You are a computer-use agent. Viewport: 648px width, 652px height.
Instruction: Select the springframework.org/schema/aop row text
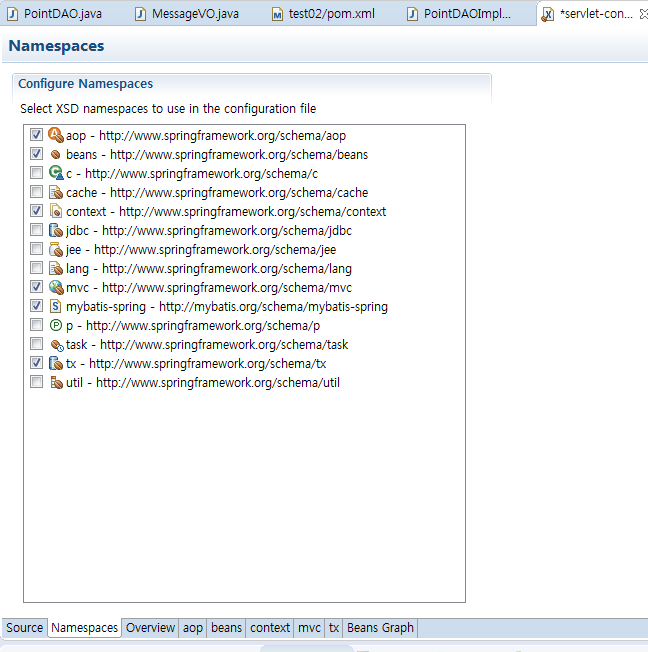[206, 136]
